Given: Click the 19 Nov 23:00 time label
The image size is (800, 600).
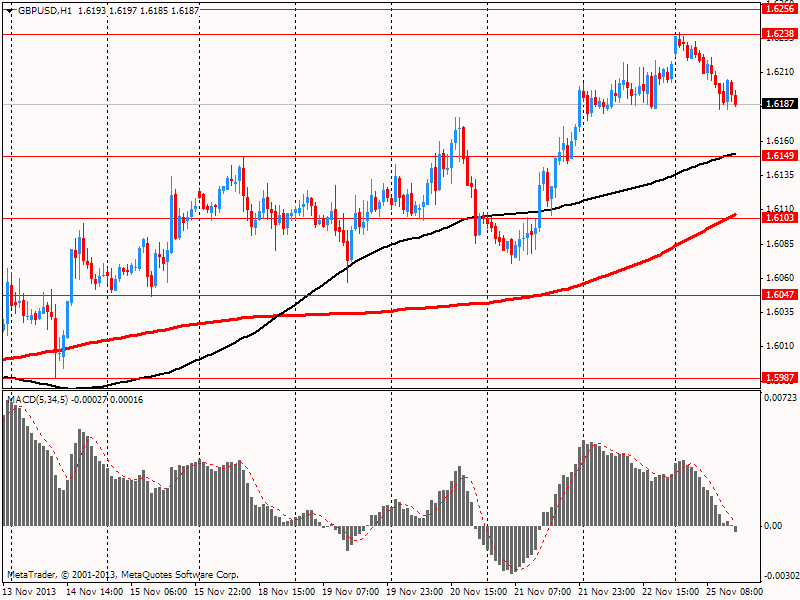Looking at the screenshot, I should click(415, 592).
